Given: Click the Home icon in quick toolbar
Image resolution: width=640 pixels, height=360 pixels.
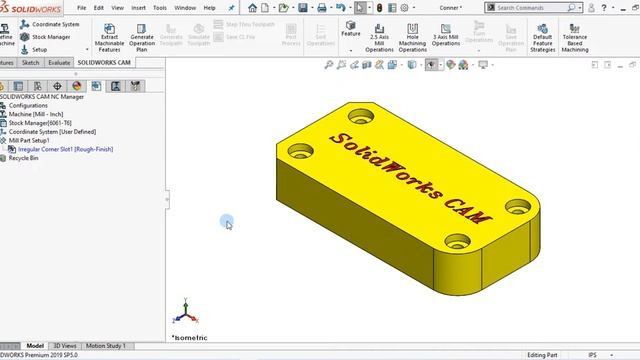Looking at the screenshot, I should tap(252, 8).
